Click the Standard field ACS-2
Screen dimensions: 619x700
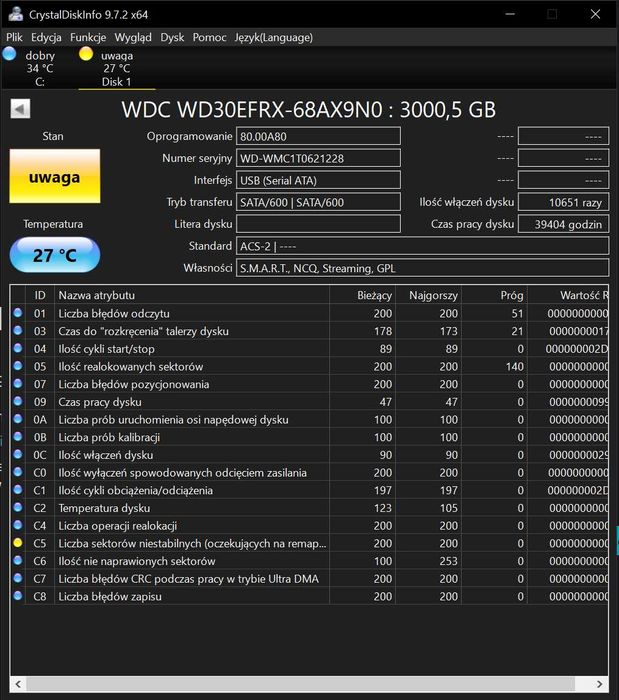click(422, 246)
